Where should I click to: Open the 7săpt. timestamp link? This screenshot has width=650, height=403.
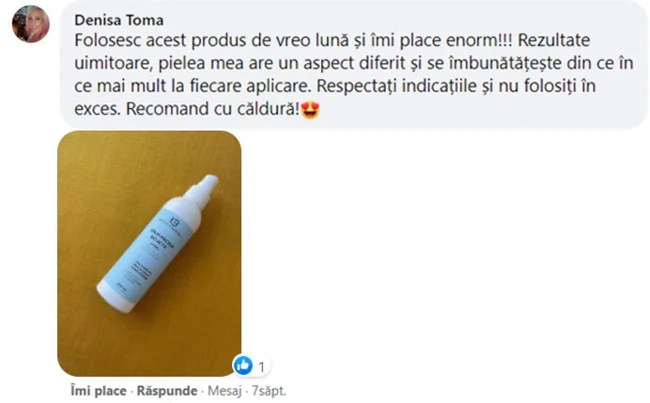click(x=269, y=391)
